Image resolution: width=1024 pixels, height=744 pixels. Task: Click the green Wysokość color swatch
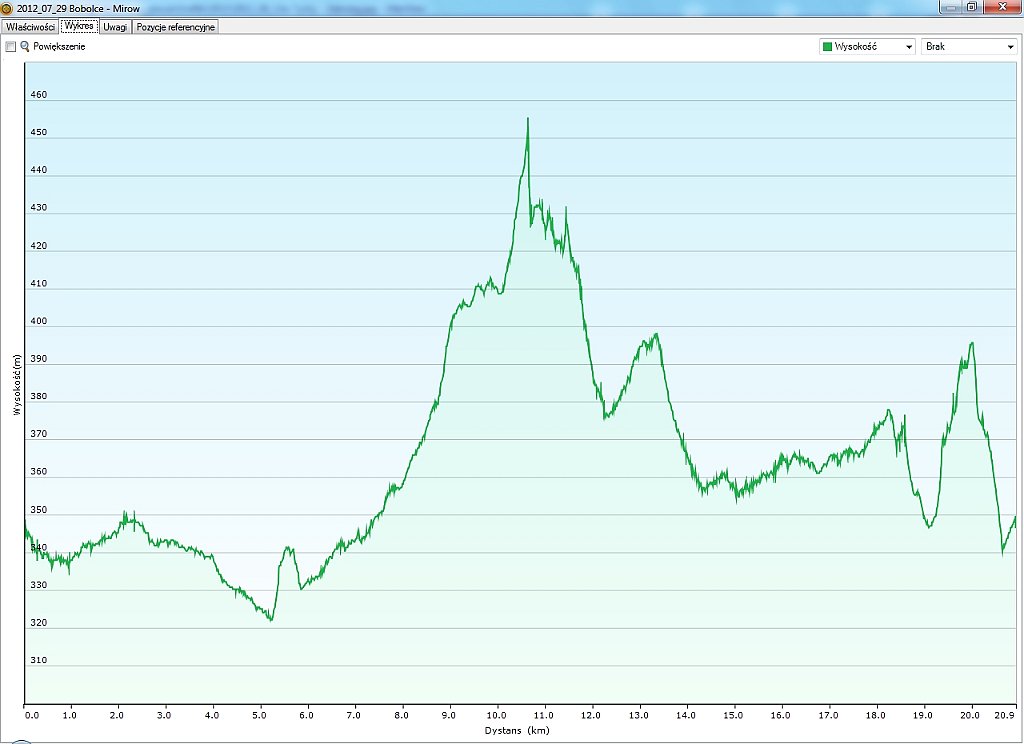827,47
